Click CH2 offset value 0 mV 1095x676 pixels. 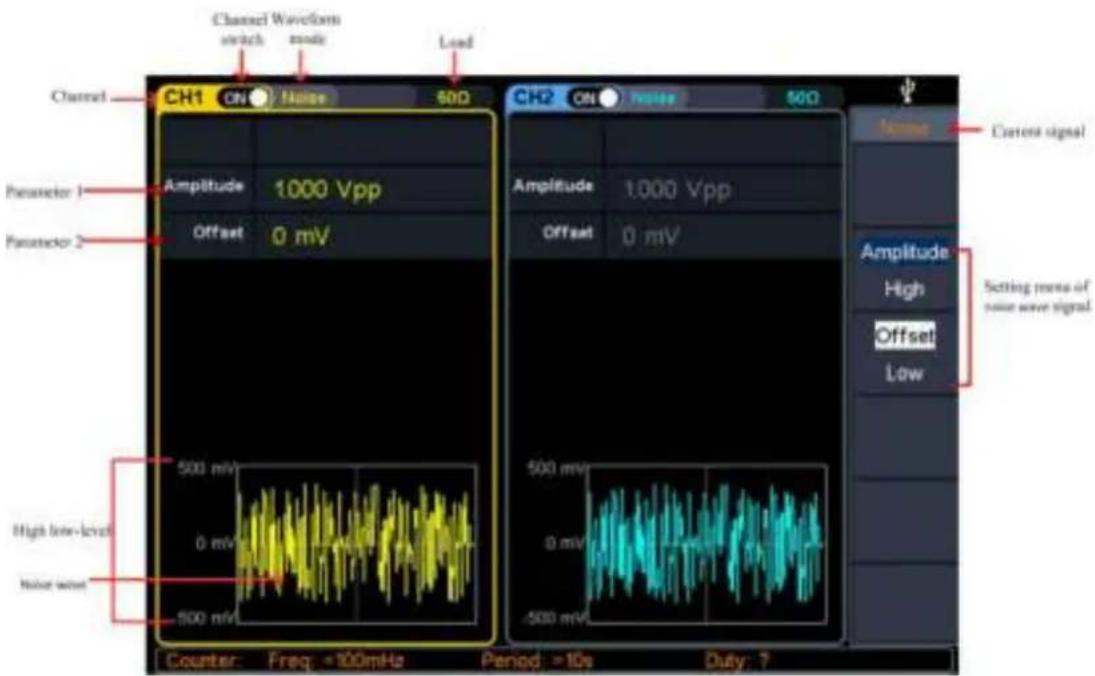(x=649, y=236)
